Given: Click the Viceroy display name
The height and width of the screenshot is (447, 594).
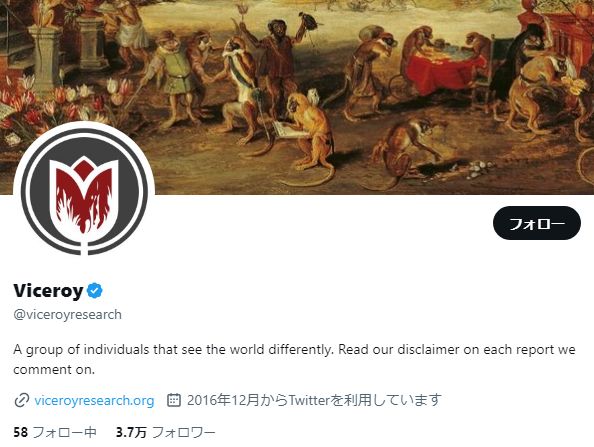Looking at the screenshot, I should click(48, 291).
